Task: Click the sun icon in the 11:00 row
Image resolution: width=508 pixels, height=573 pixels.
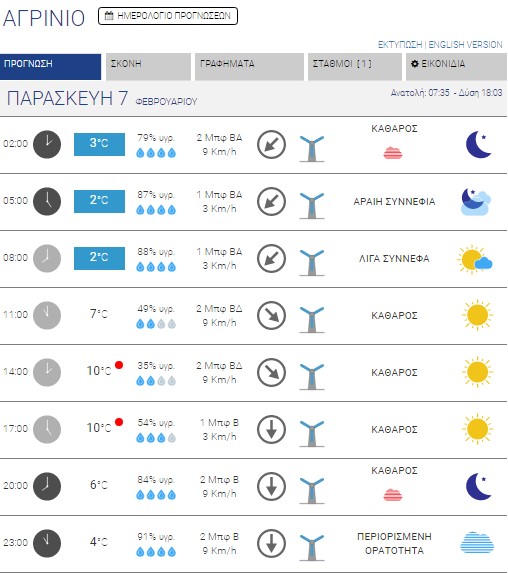Action: pyautogui.click(x=477, y=315)
